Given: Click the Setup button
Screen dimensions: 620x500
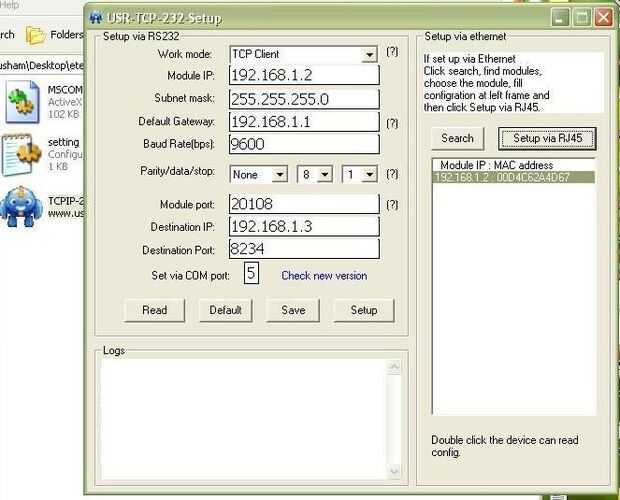Looking at the screenshot, I should (x=364, y=310).
